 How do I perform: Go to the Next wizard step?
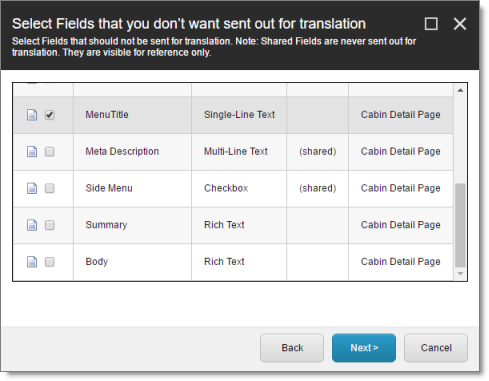[x=364, y=348]
